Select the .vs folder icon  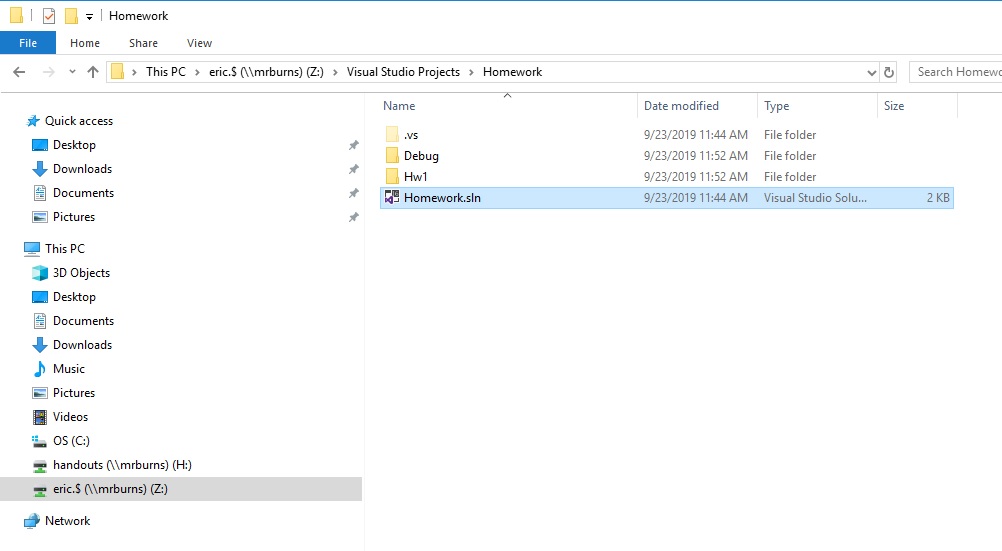click(x=392, y=135)
